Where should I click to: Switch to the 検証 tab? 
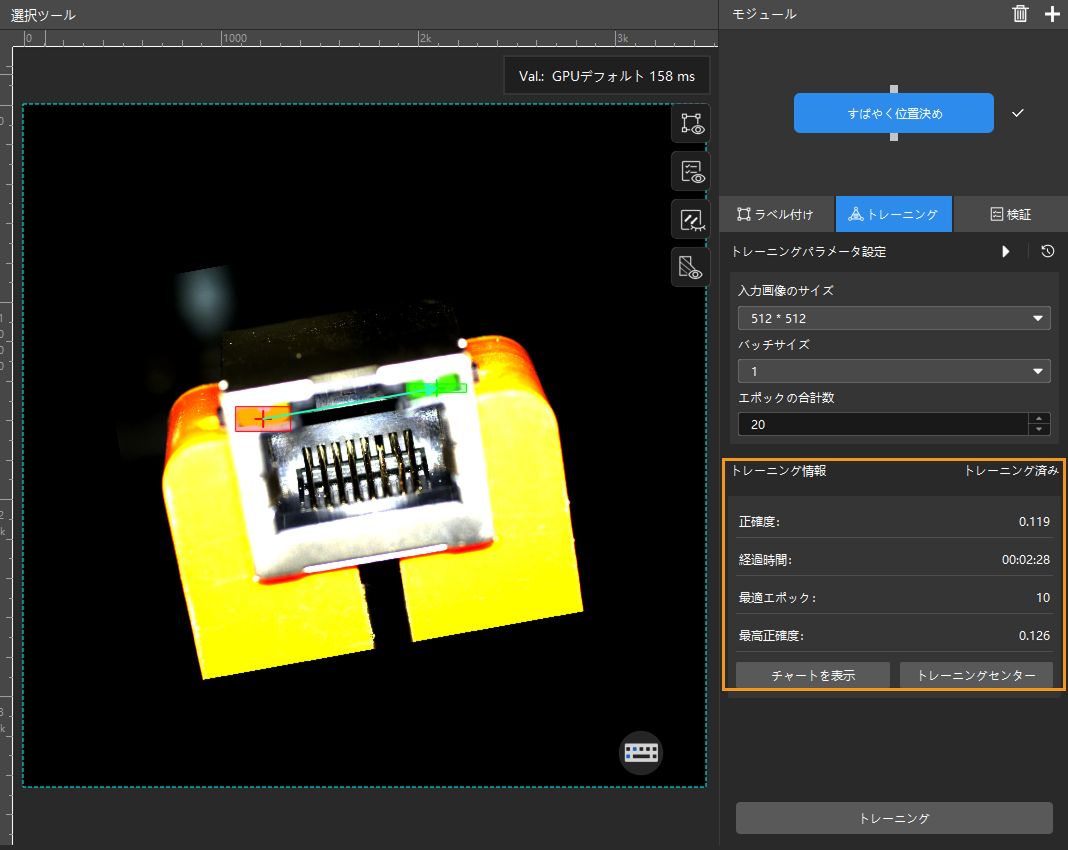pos(1011,215)
